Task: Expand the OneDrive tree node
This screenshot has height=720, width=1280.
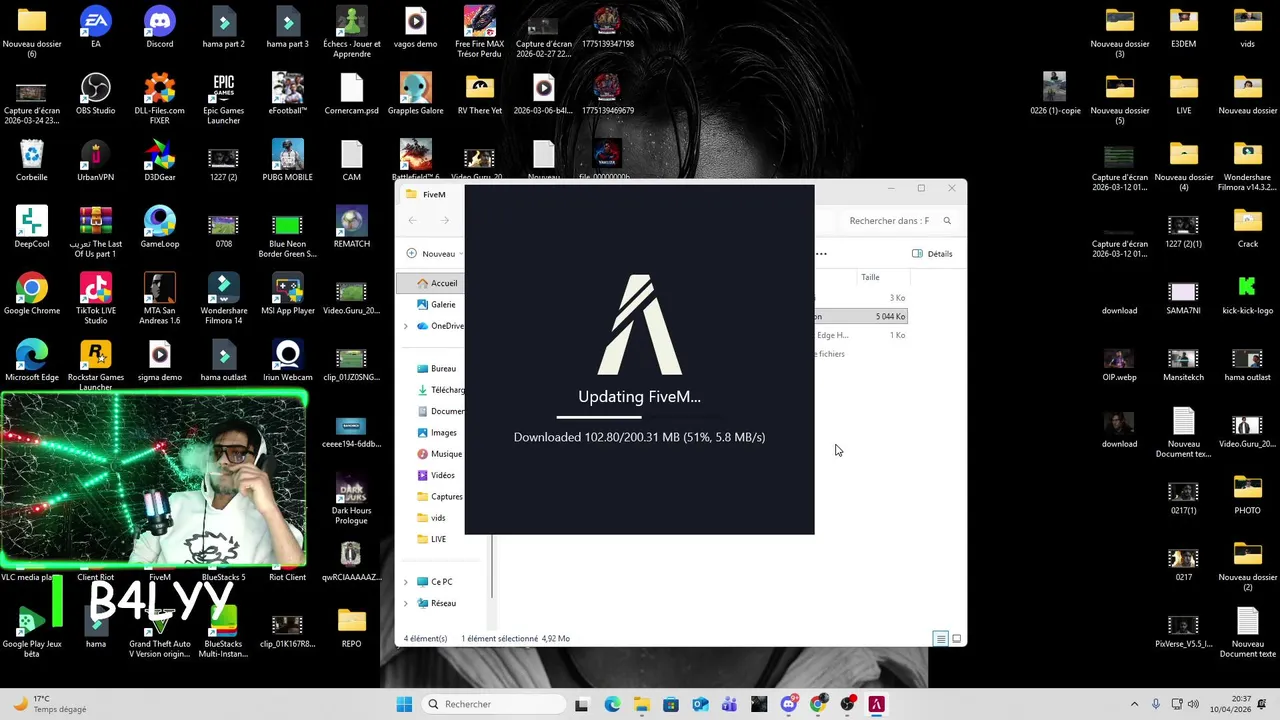Action: [406, 326]
